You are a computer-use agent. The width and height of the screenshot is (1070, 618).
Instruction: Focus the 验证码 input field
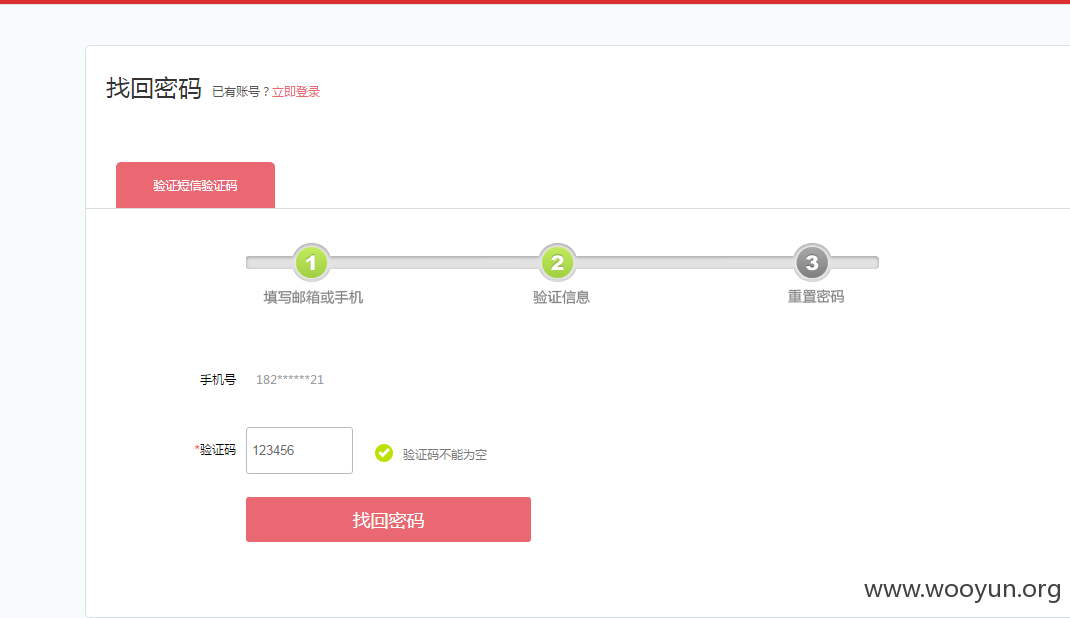(x=299, y=450)
